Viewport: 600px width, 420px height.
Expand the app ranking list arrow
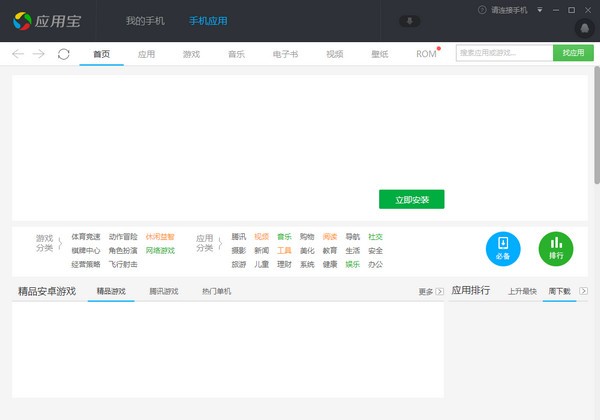coord(586,291)
